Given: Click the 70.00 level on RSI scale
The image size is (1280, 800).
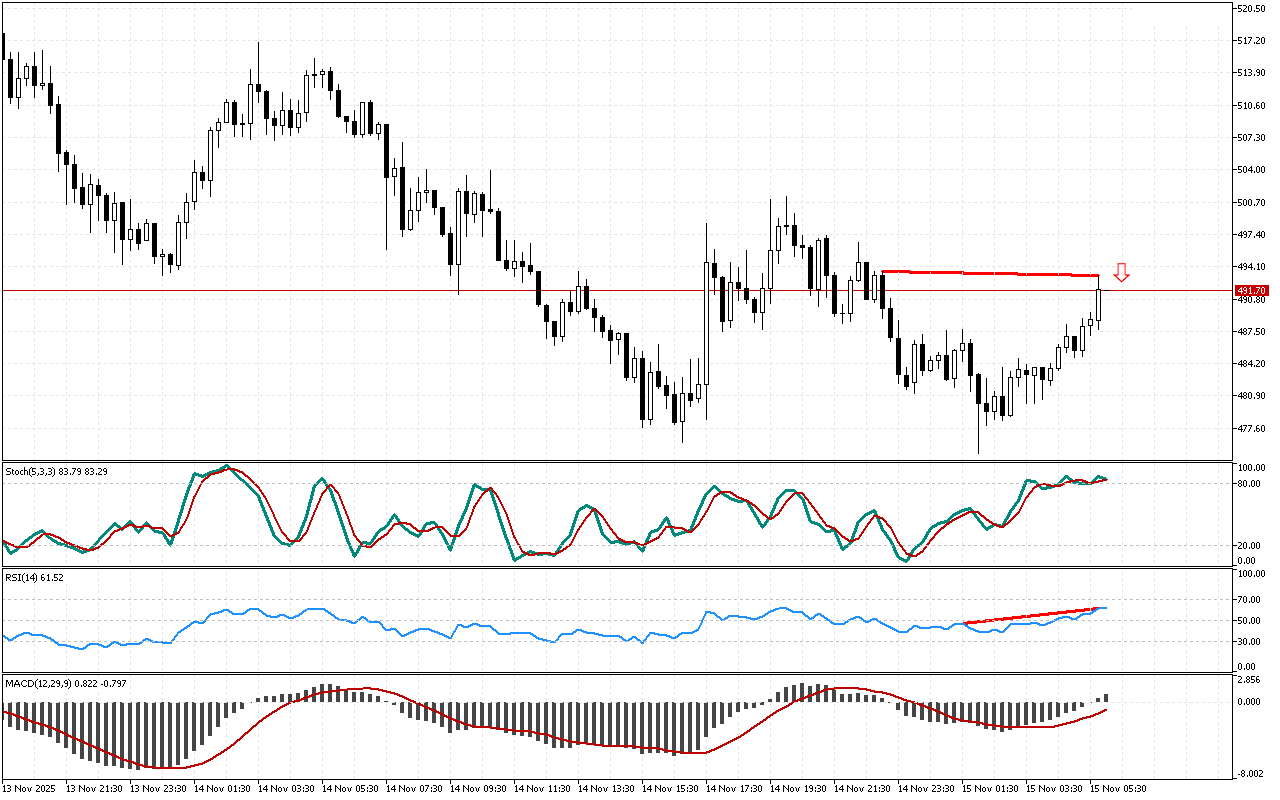Looking at the screenshot, I should (1248, 600).
